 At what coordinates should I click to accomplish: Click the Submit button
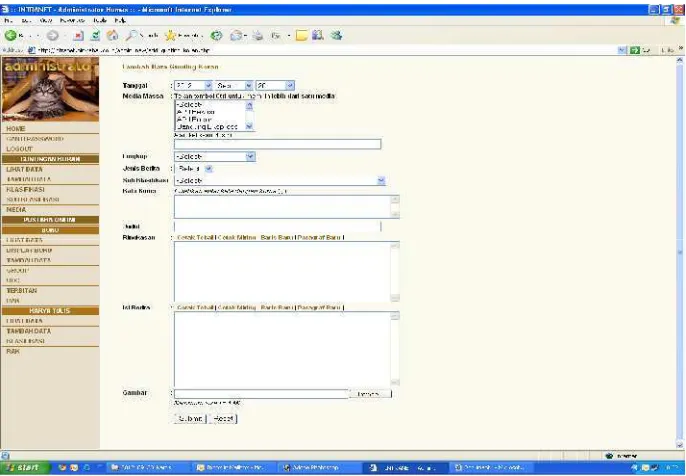(x=190, y=419)
